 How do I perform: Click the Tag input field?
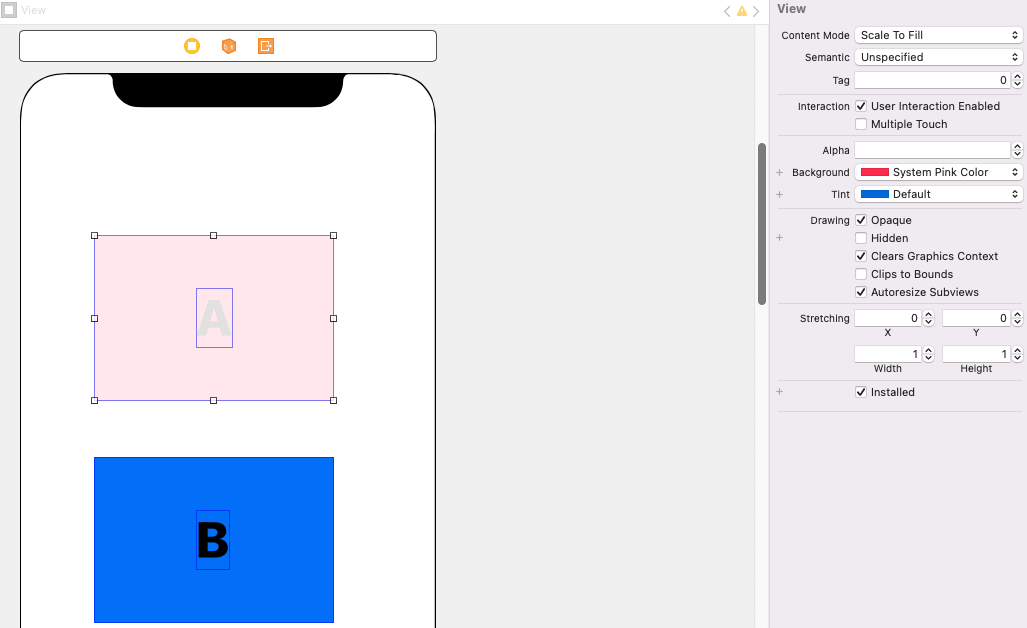933,80
